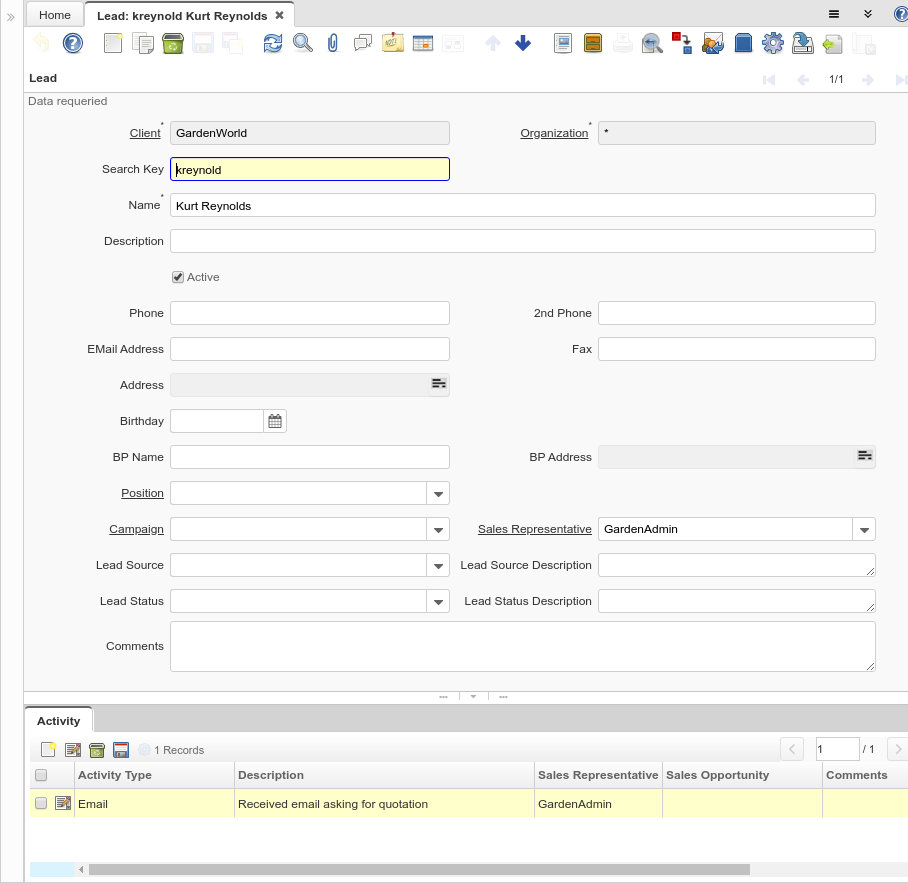Expand the Position dropdown
908x883 pixels.
438,493
